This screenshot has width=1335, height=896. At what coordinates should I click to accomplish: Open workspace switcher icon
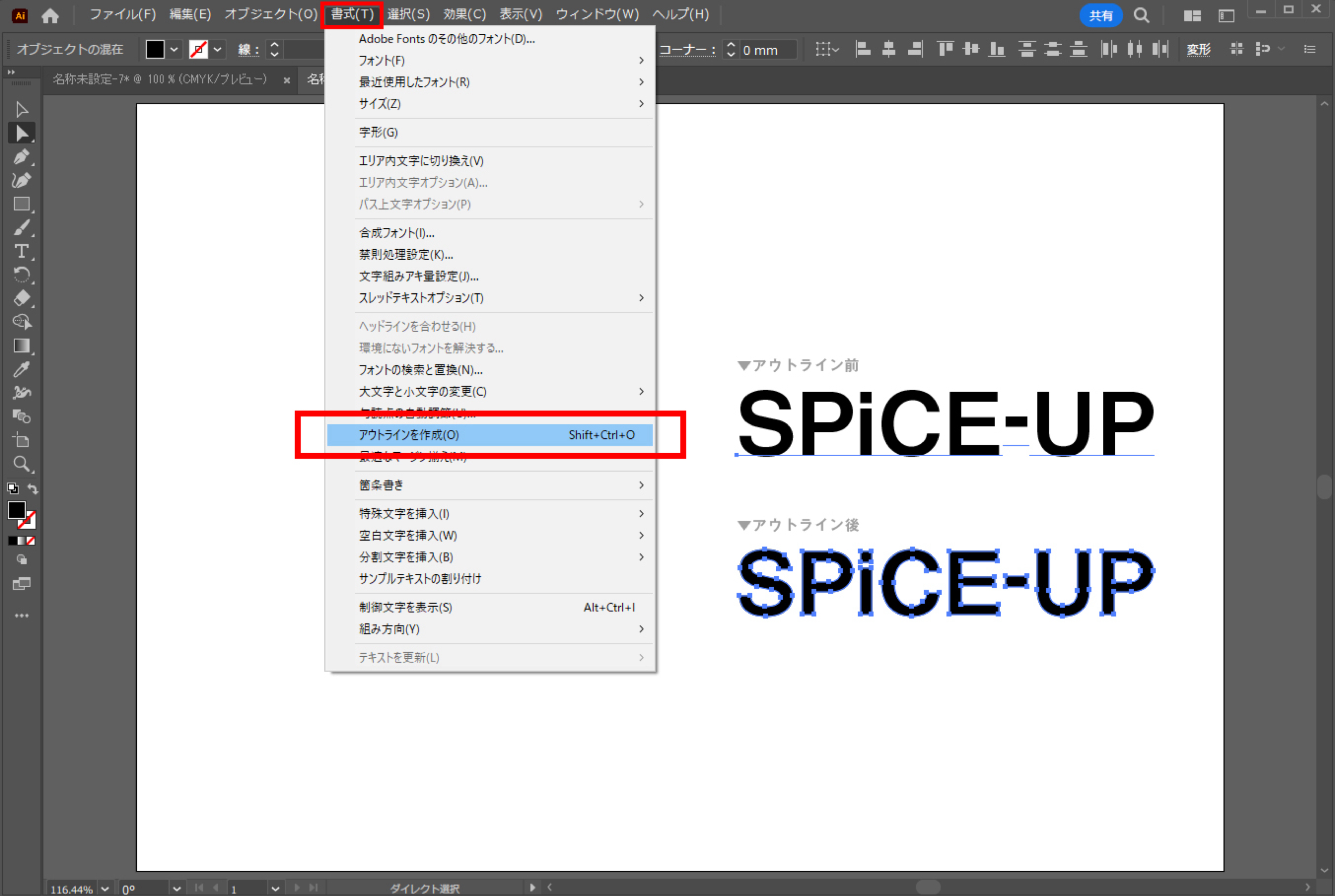pyautogui.click(x=1226, y=15)
